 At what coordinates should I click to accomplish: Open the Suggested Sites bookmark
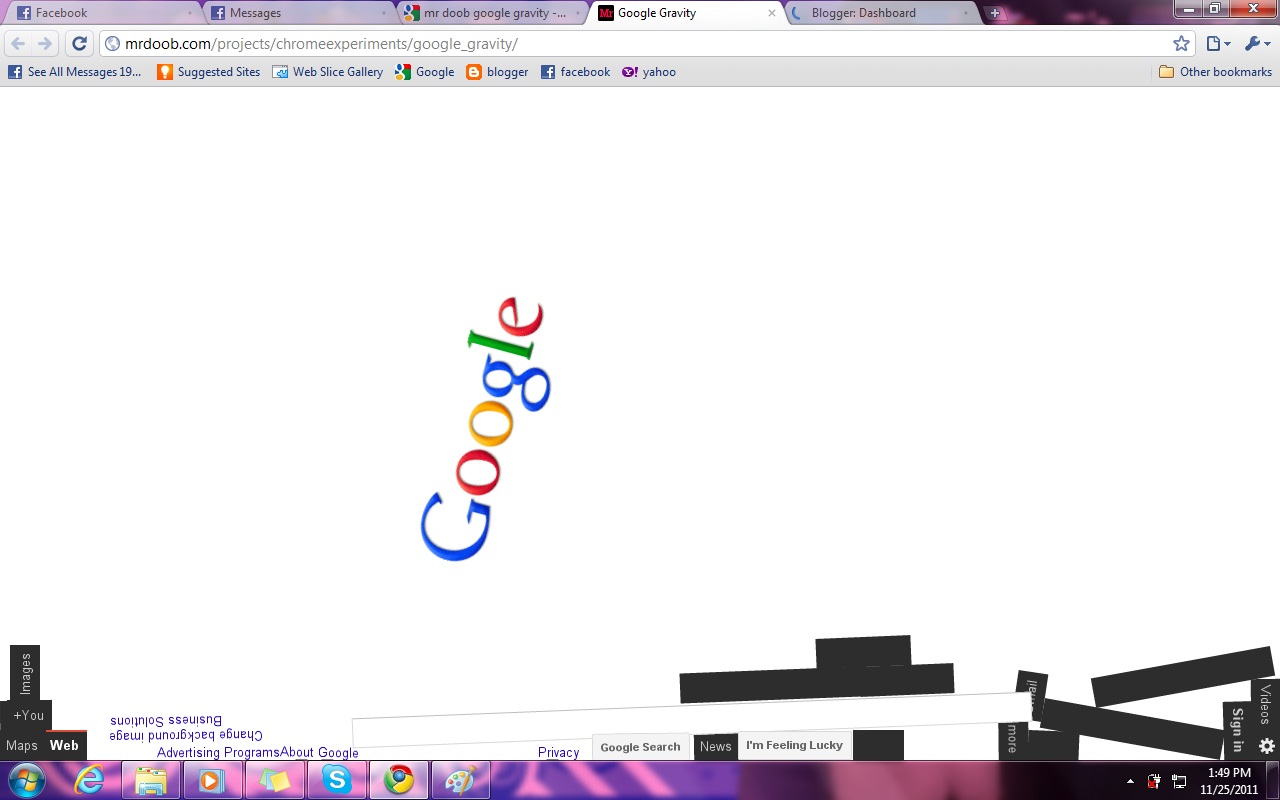(209, 72)
